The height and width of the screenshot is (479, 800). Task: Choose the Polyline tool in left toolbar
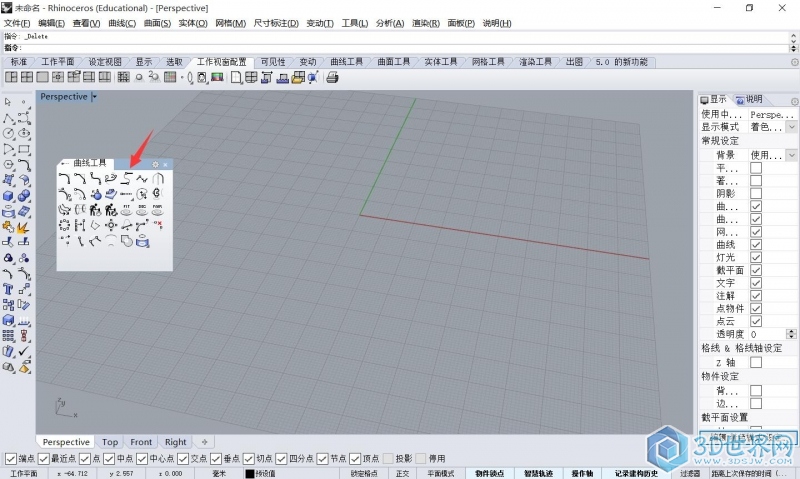[x=8, y=118]
